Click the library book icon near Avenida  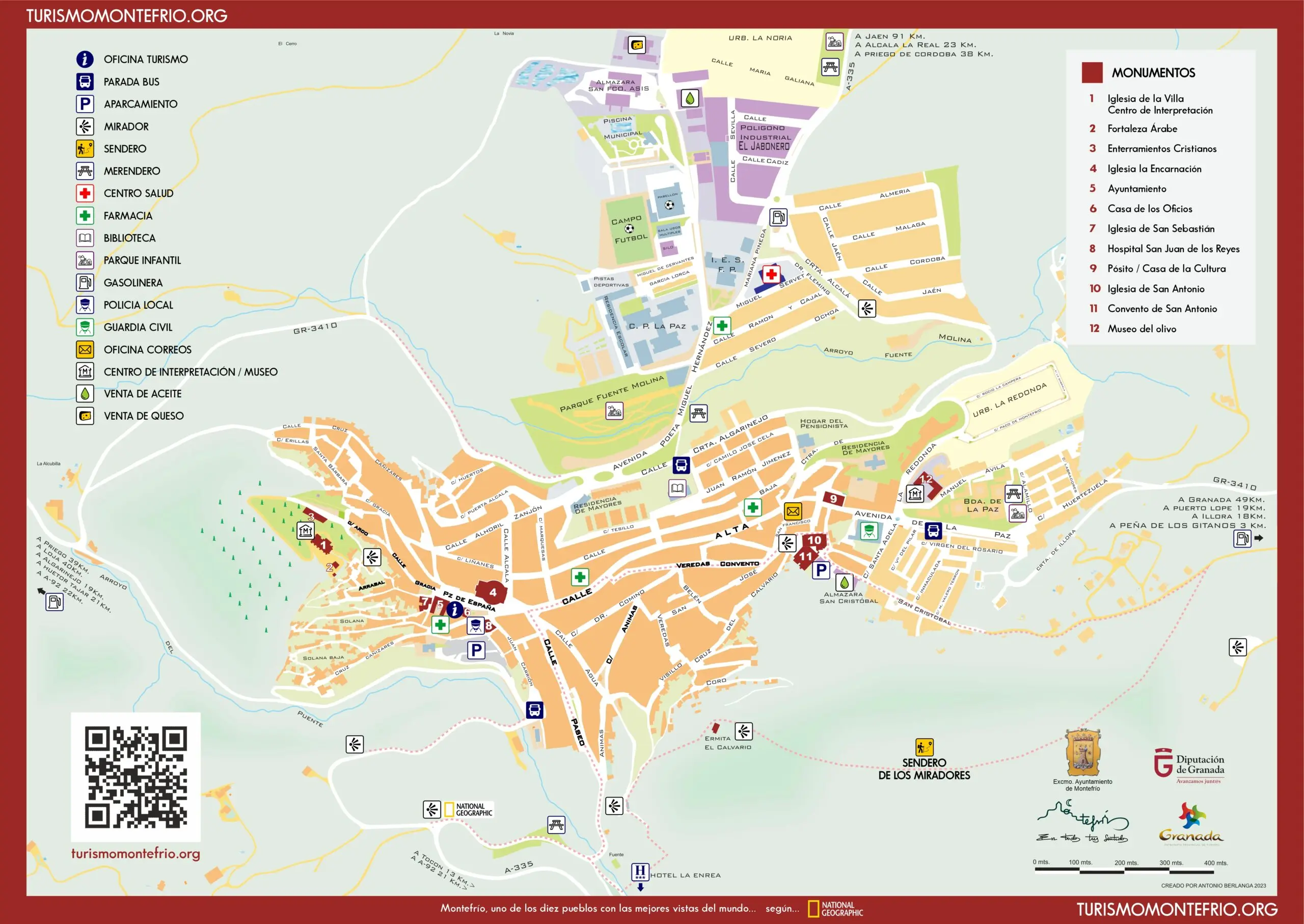pos(677,487)
